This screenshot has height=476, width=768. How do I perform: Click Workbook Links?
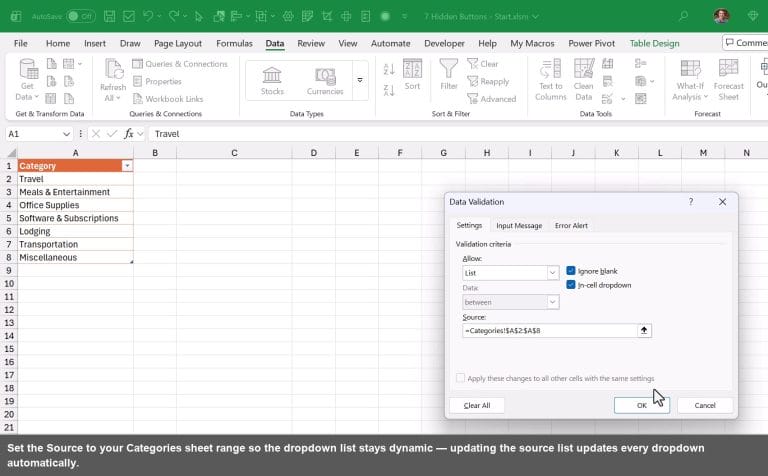pyautogui.click(x=168, y=99)
